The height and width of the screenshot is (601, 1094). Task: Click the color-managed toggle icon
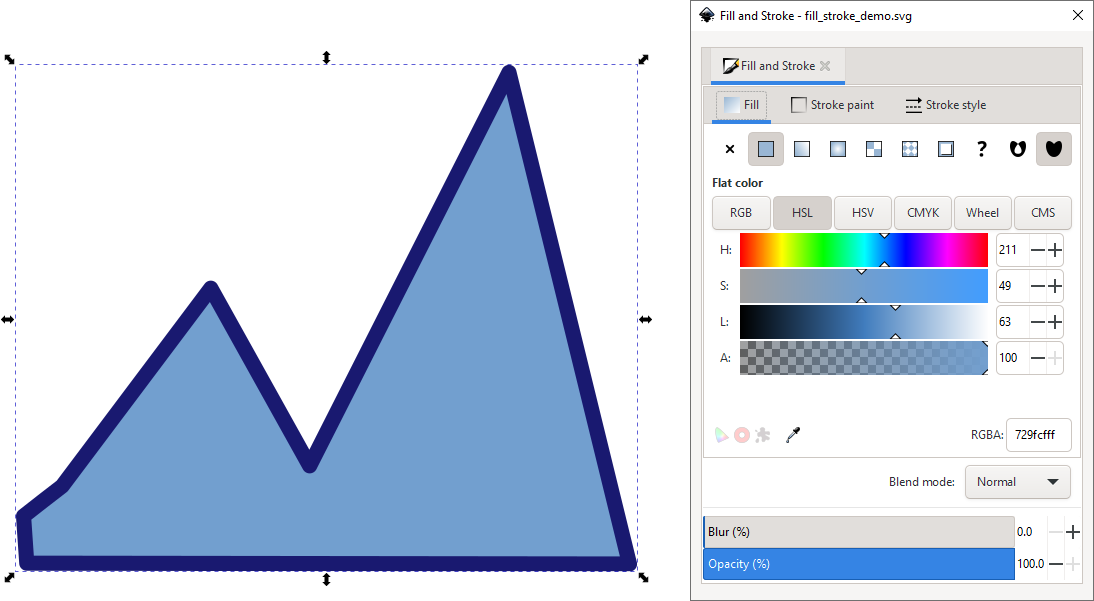(721, 435)
